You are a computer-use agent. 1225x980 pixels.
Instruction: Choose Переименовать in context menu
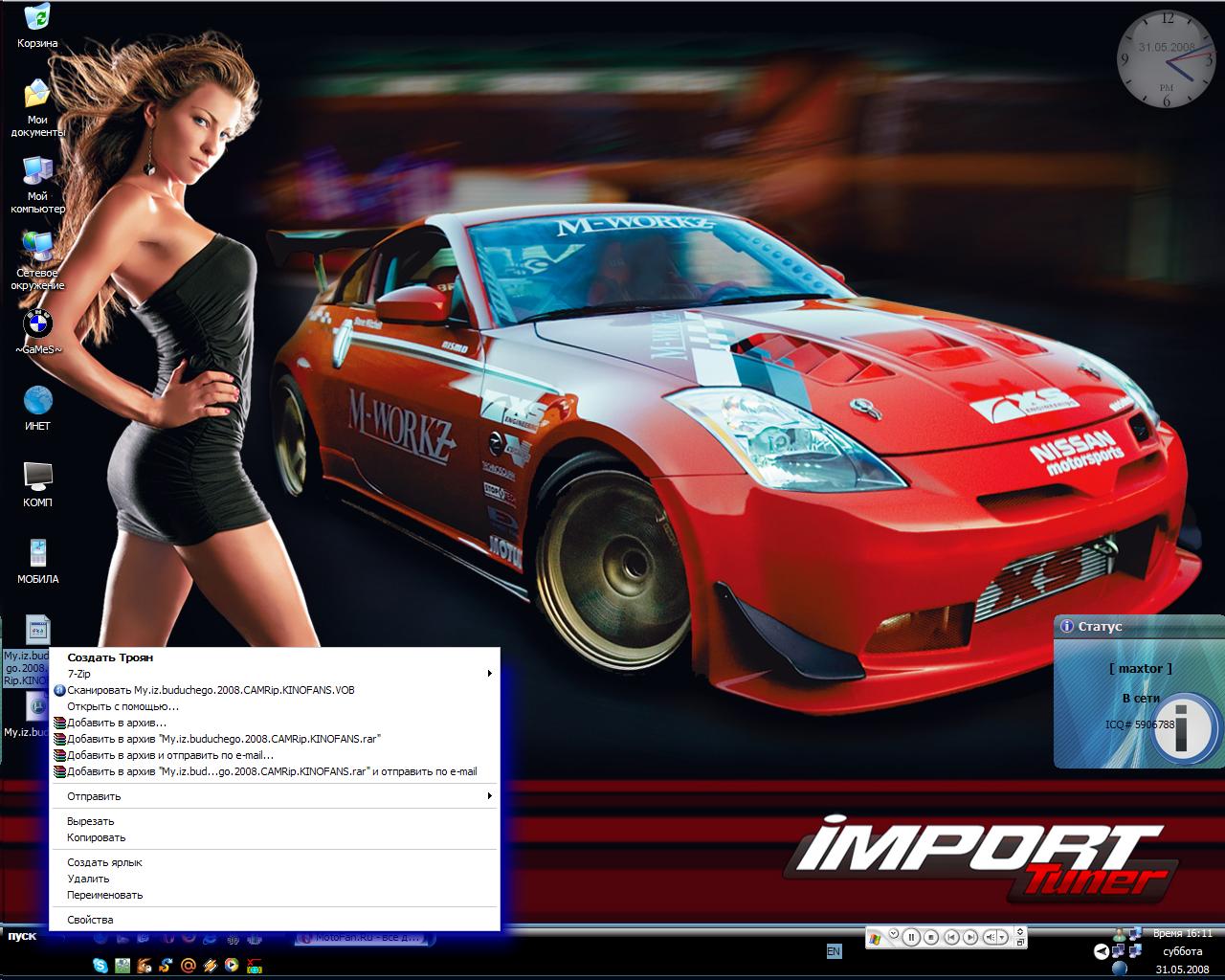pyautogui.click(x=275, y=895)
